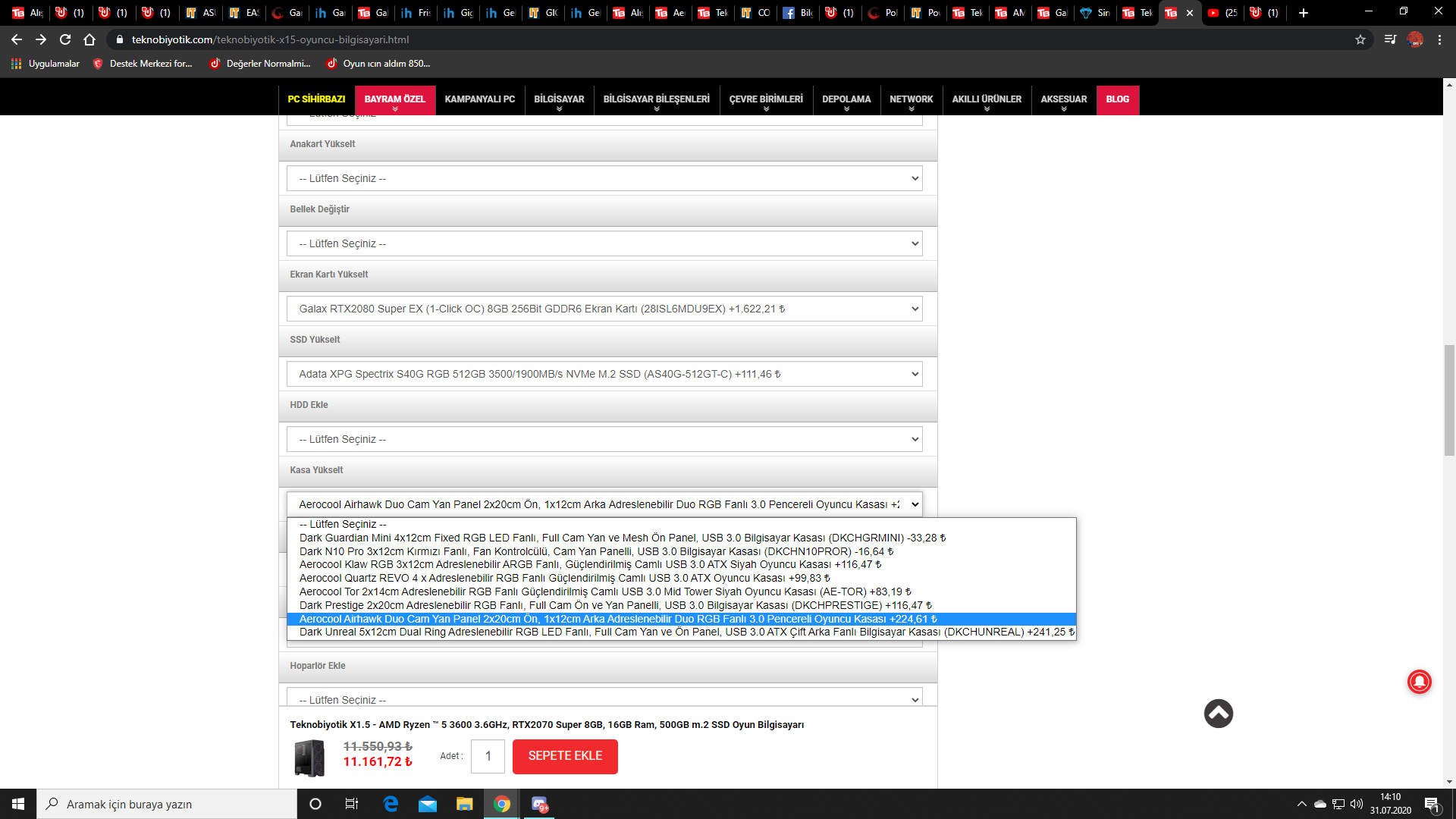Viewport: 1456px width, 819px height.
Task: Click the home icon in the toolbar
Action: pos(89,39)
